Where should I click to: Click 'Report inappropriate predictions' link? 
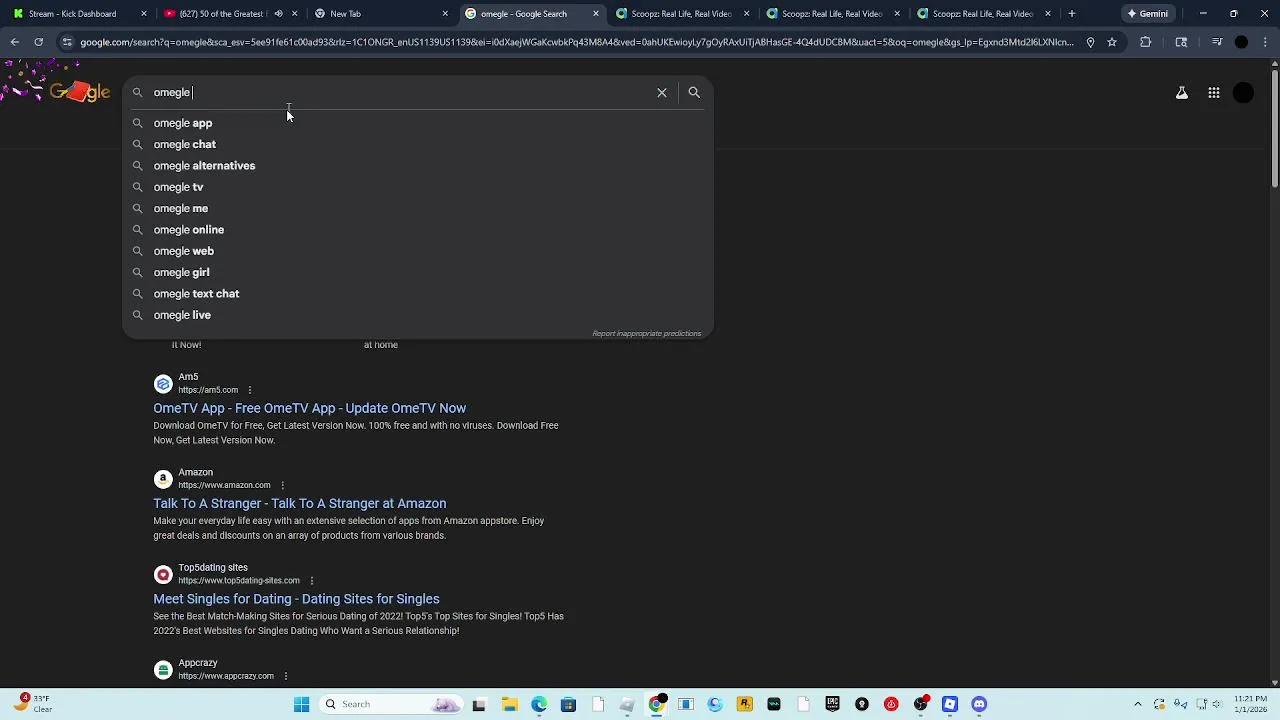click(x=646, y=333)
